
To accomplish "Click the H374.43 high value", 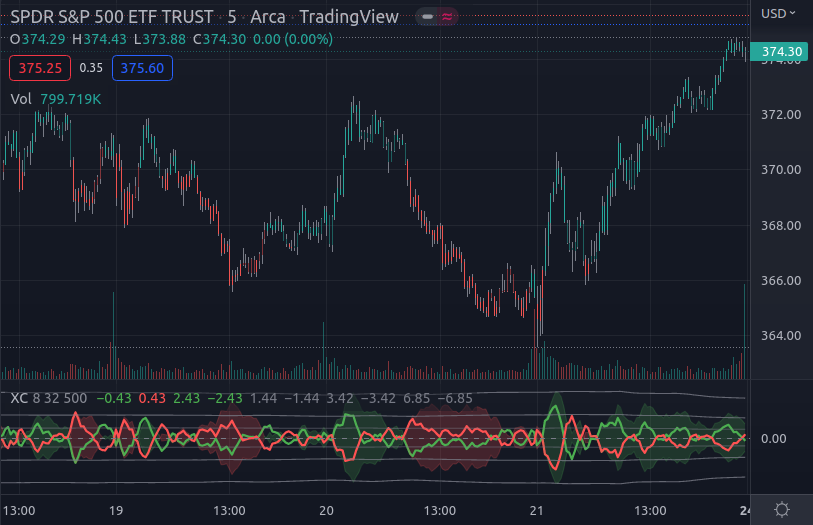I will click(99, 39).
